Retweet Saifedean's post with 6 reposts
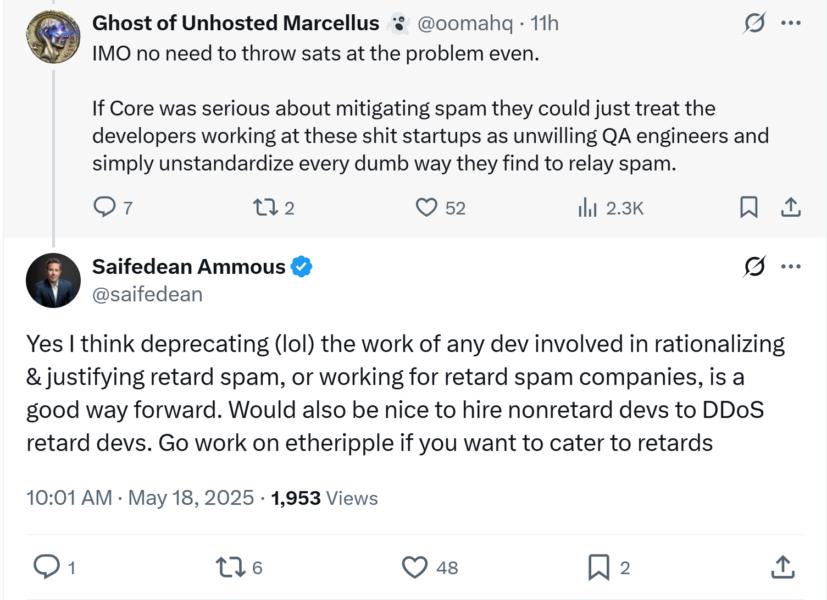 pyautogui.click(x=229, y=567)
